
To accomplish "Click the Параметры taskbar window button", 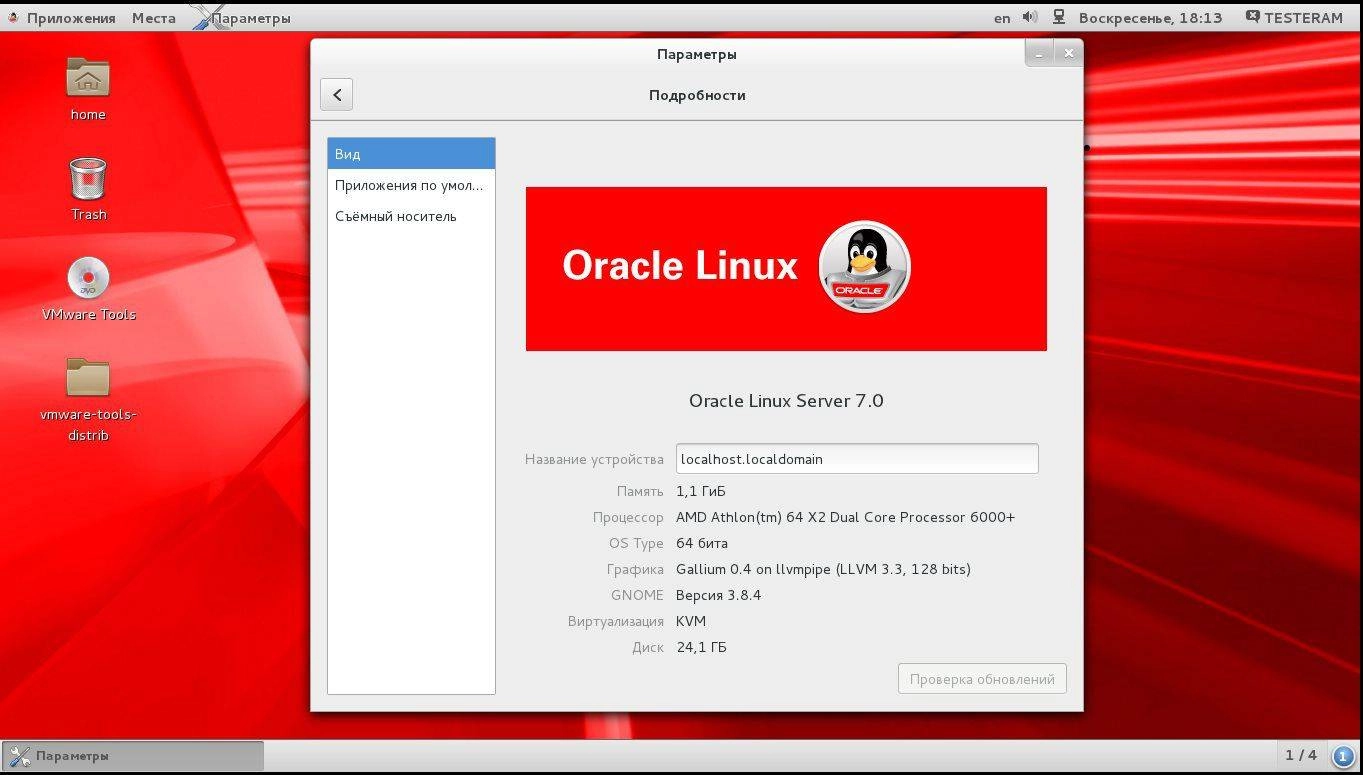I will (x=133, y=756).
